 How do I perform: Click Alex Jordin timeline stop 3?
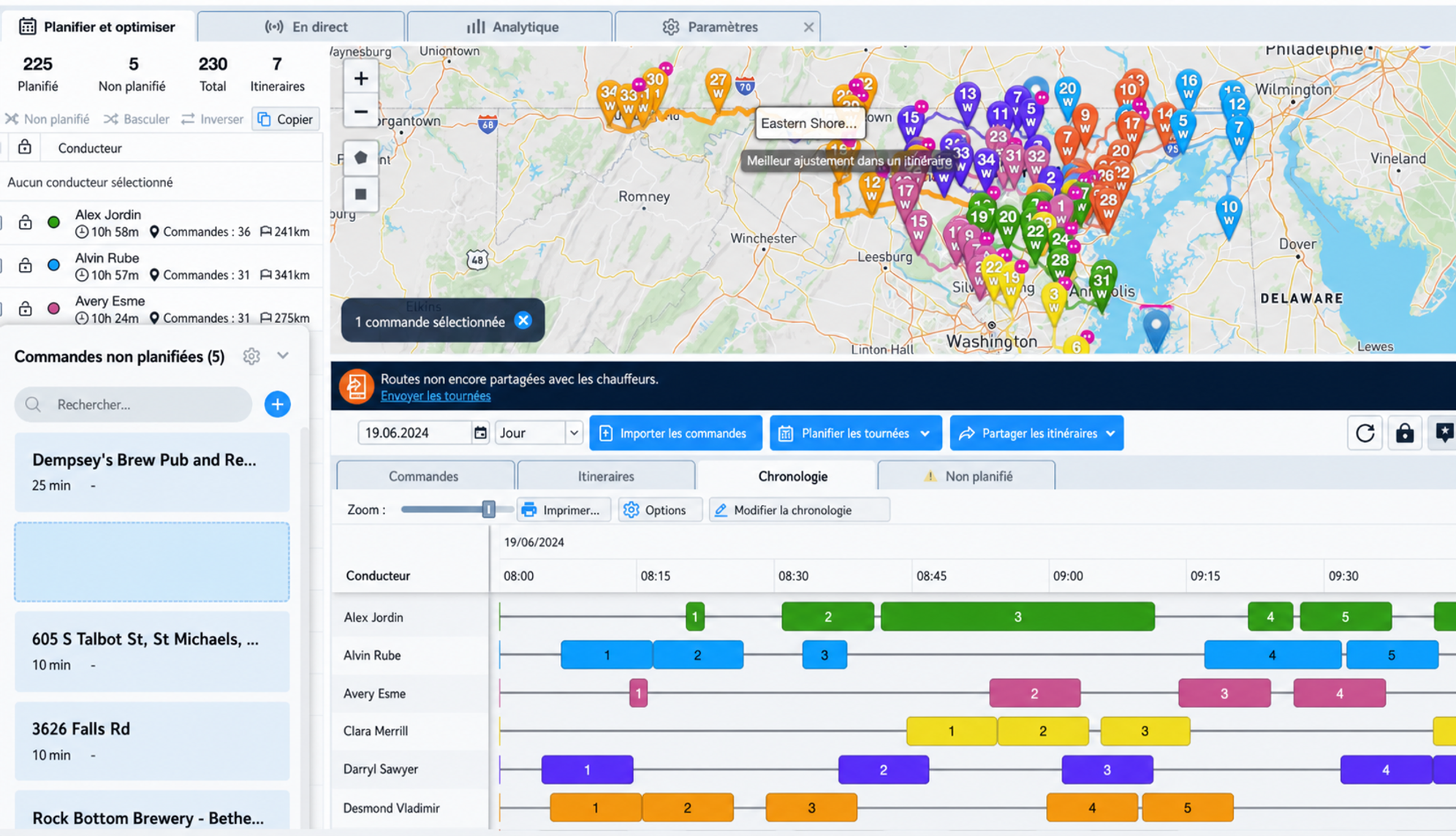pos(1017,617)
